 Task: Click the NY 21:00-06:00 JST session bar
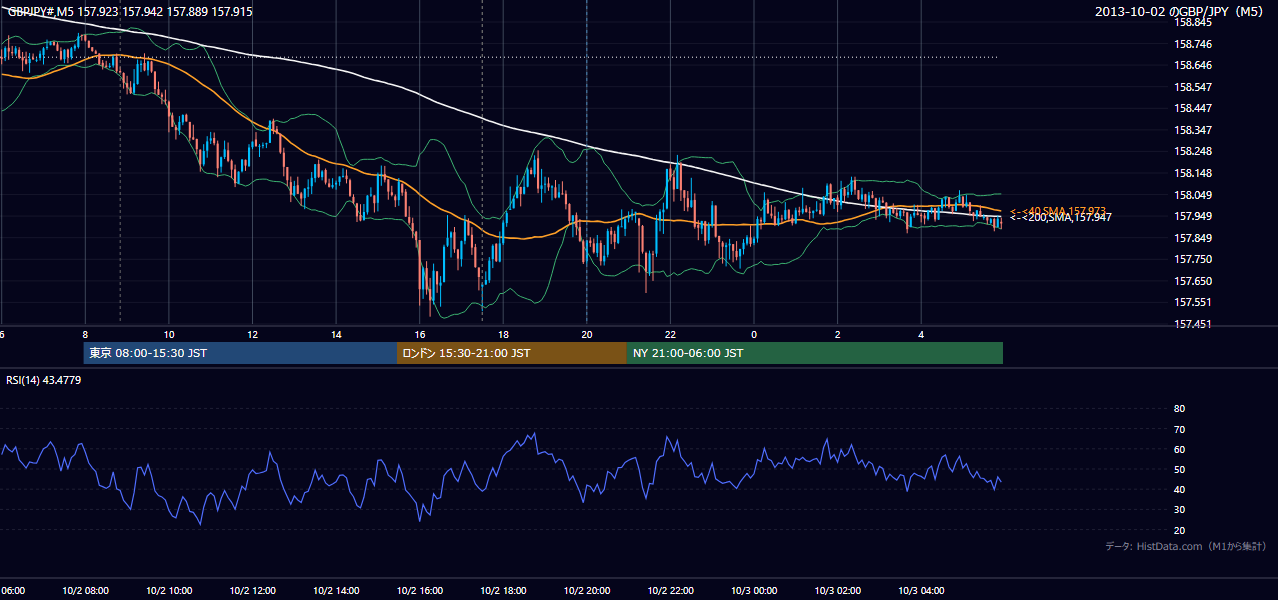pos(815,353)
